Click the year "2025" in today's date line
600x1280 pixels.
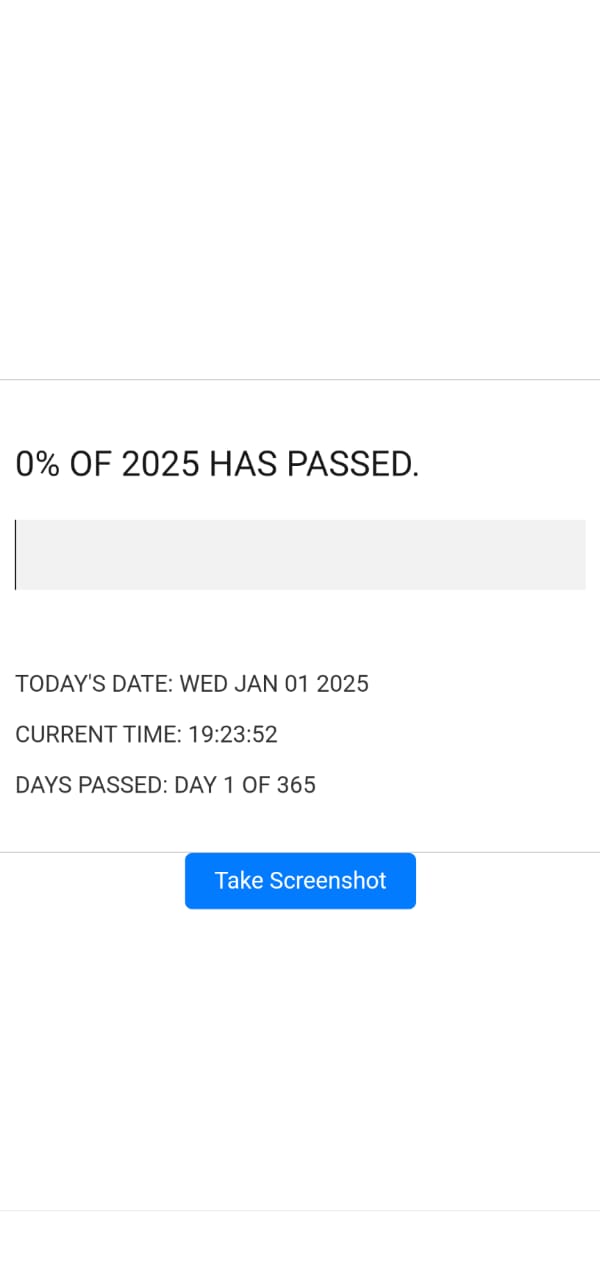coord(343,684)
